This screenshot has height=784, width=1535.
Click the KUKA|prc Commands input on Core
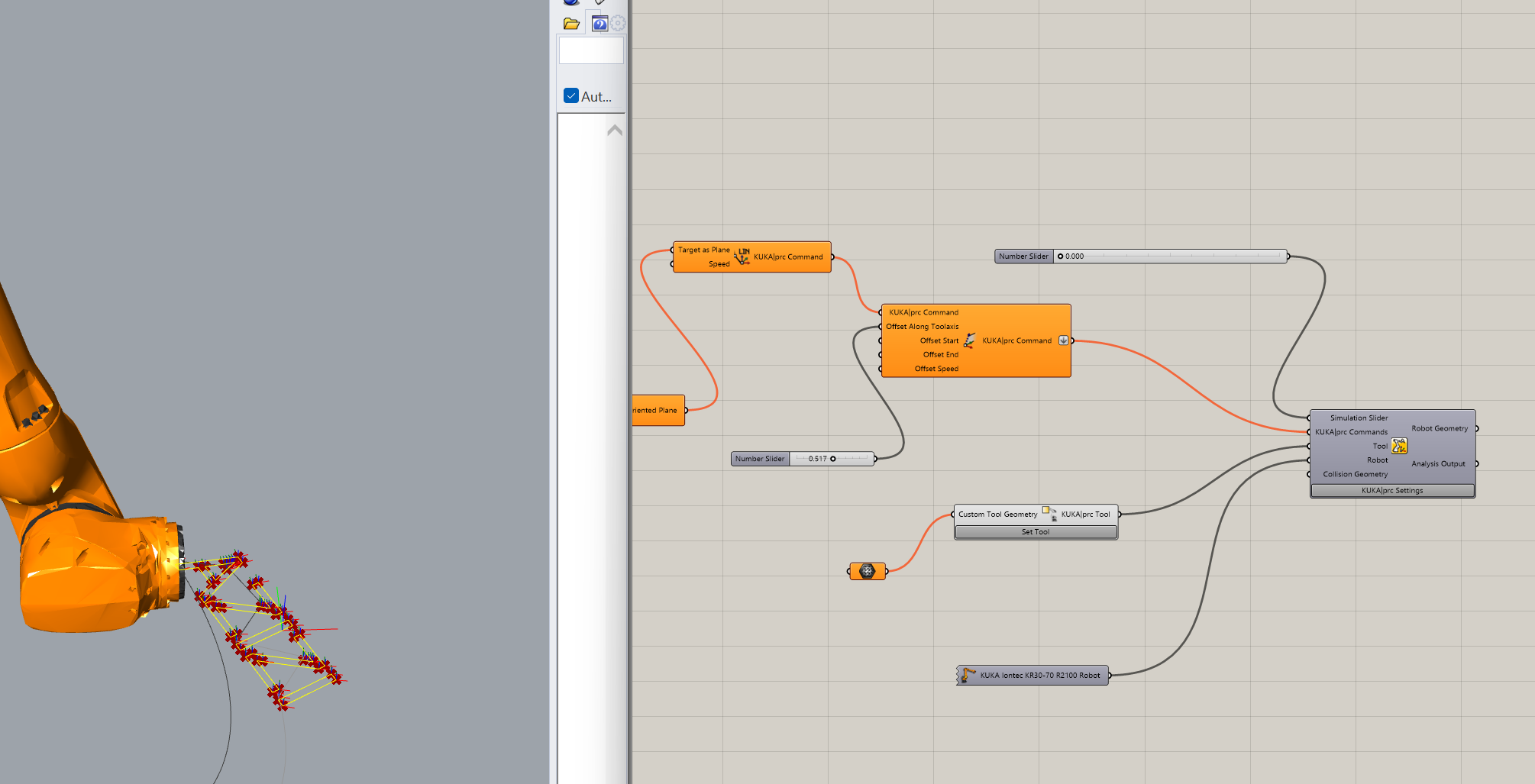1351,432
